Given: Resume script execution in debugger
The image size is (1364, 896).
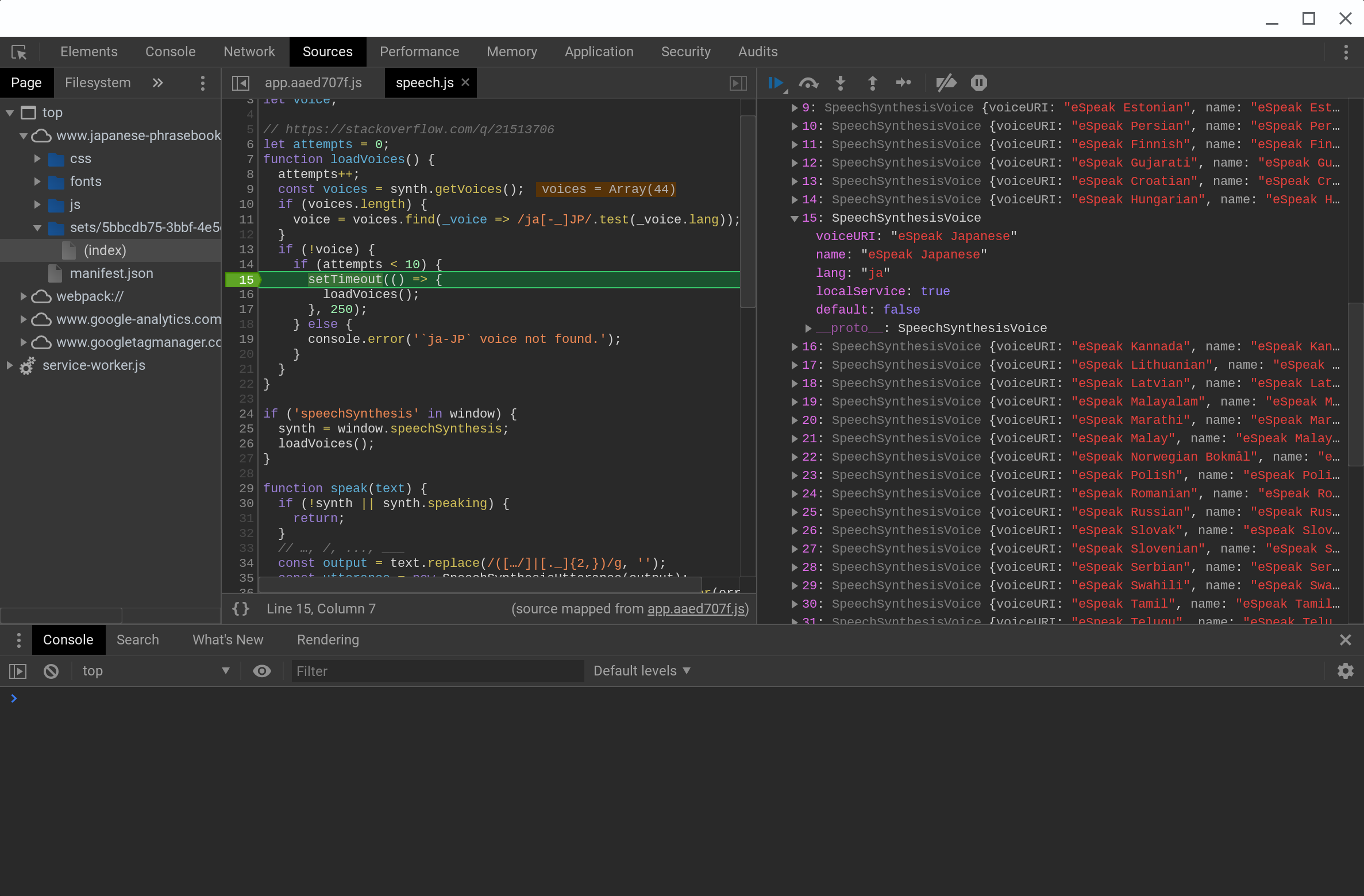Looking at the screenshot, I should [x=776, y=83].
